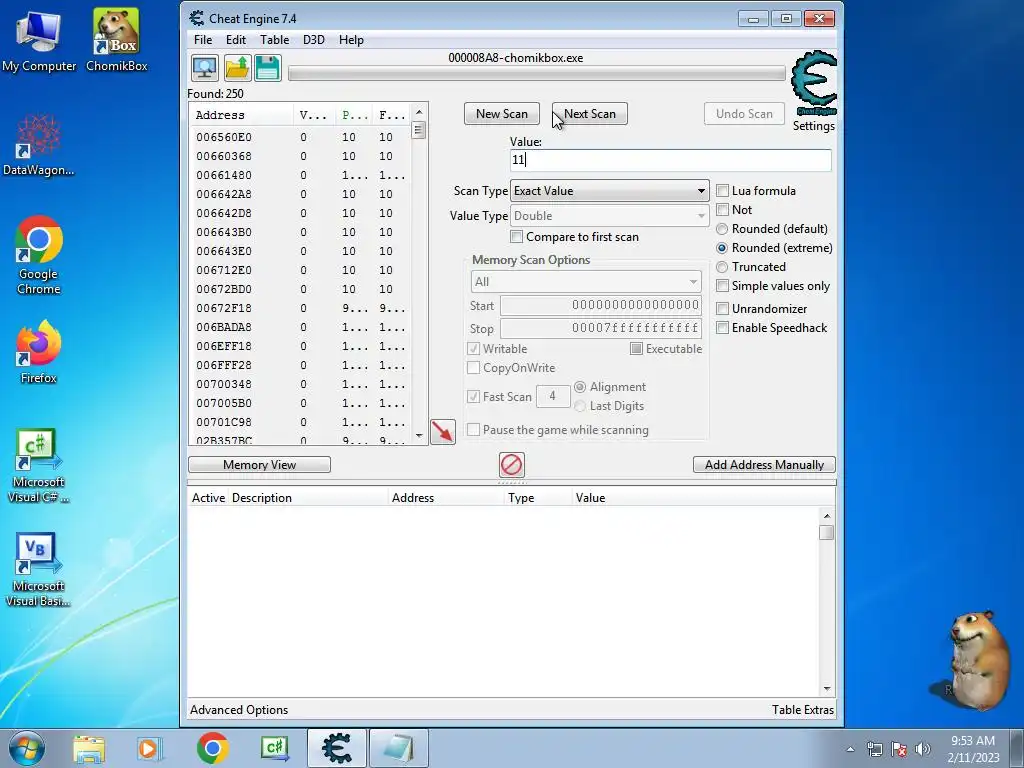Enable the Unrandomizer checkbox
1024x768 pixels.
pyautogui.click(x=722, y=309)
